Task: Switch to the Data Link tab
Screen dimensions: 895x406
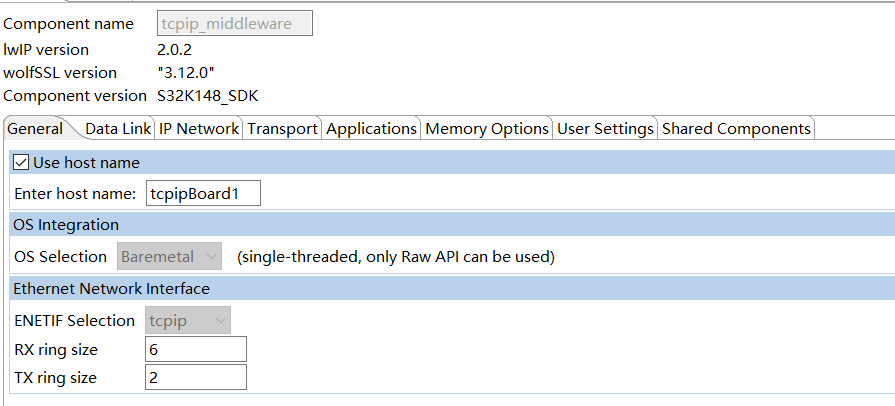Action: point(118,129)
